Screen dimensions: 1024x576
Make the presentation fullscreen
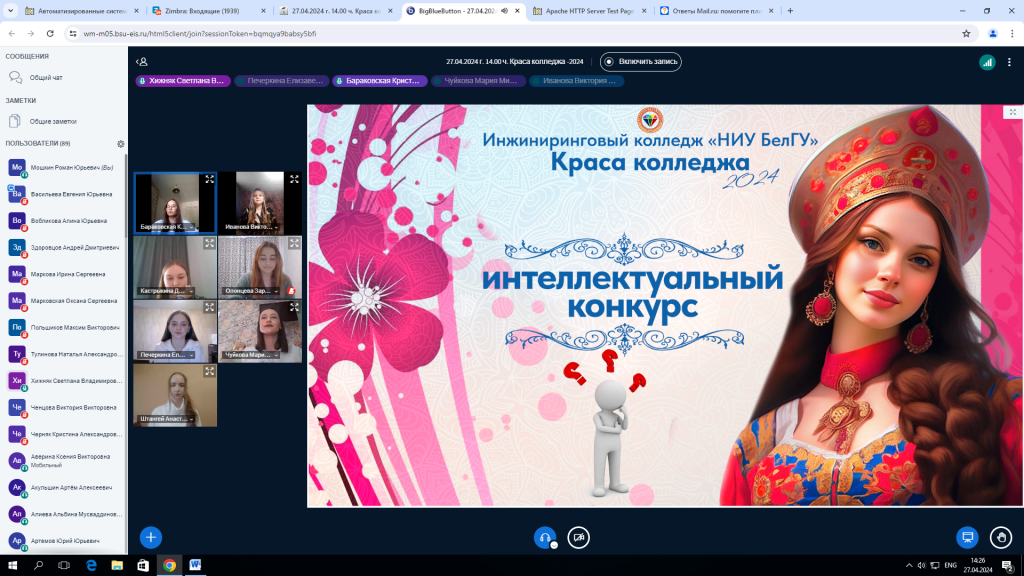[x=1013, y=112]
